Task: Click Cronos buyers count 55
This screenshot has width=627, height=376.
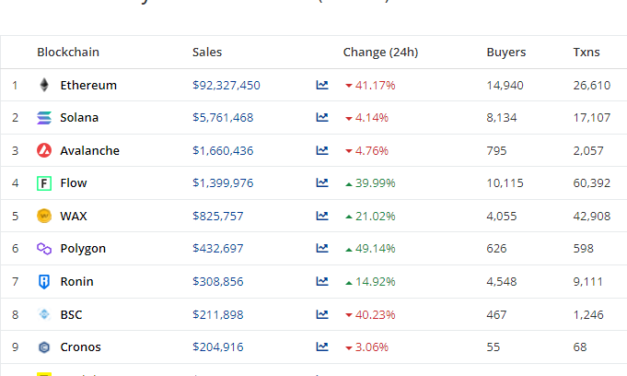Action: (x=493, y=347)
